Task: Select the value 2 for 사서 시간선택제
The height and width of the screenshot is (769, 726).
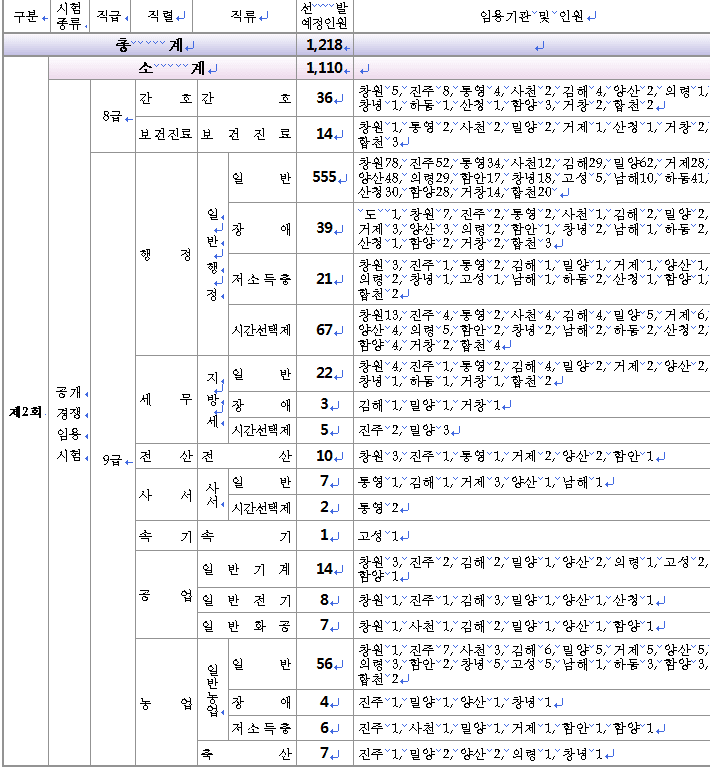Action: tap(325, 508)
